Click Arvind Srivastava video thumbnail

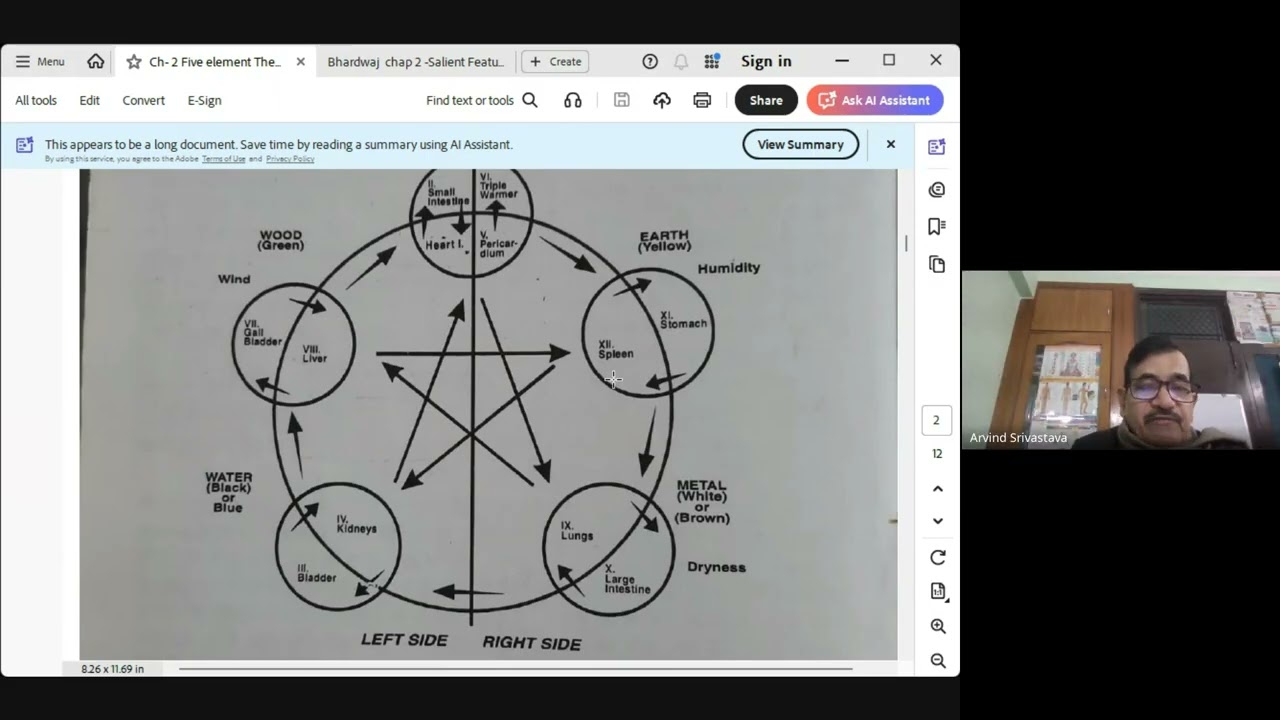tap(1121, 359)
